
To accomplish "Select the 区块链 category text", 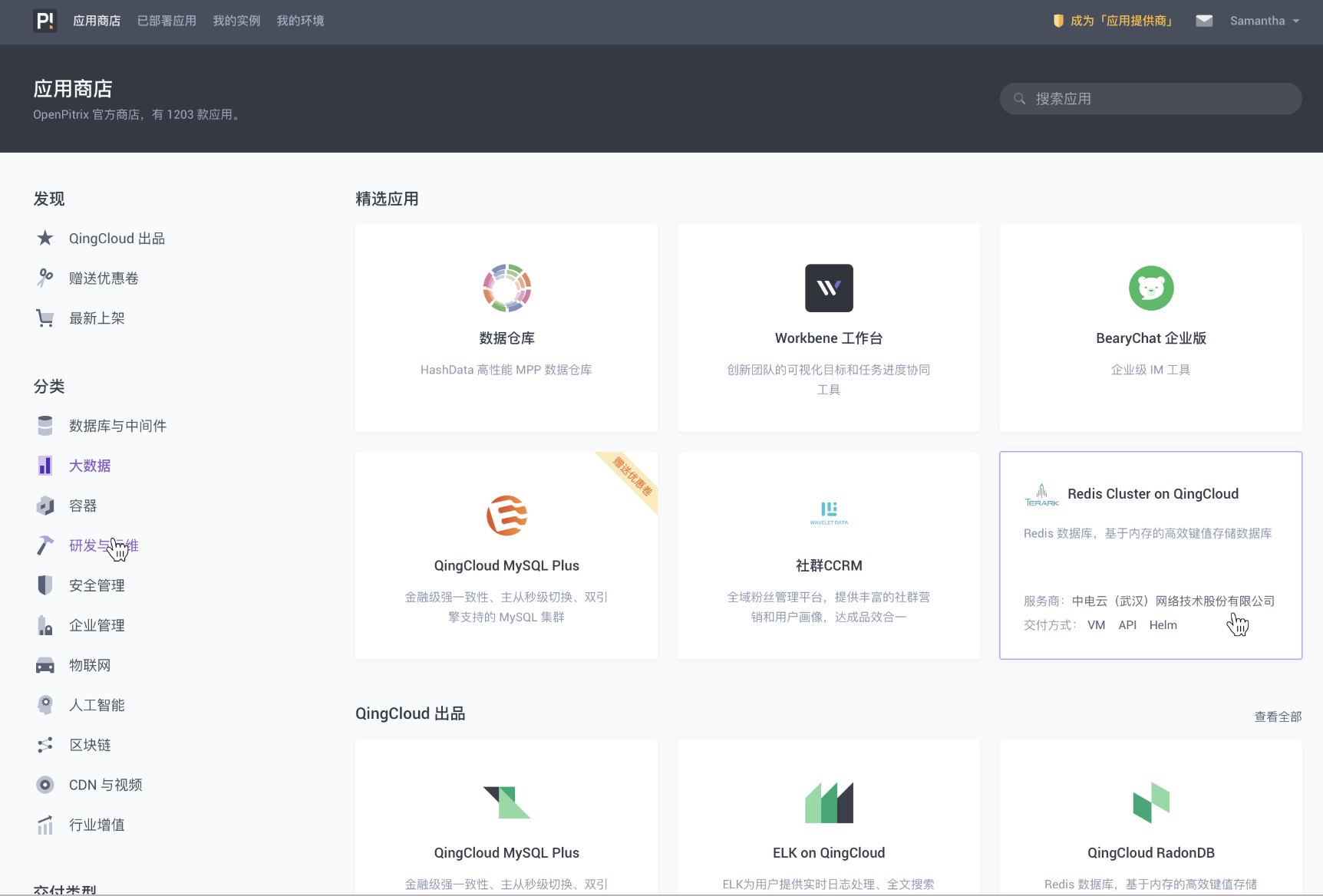I will coord(90,745).
